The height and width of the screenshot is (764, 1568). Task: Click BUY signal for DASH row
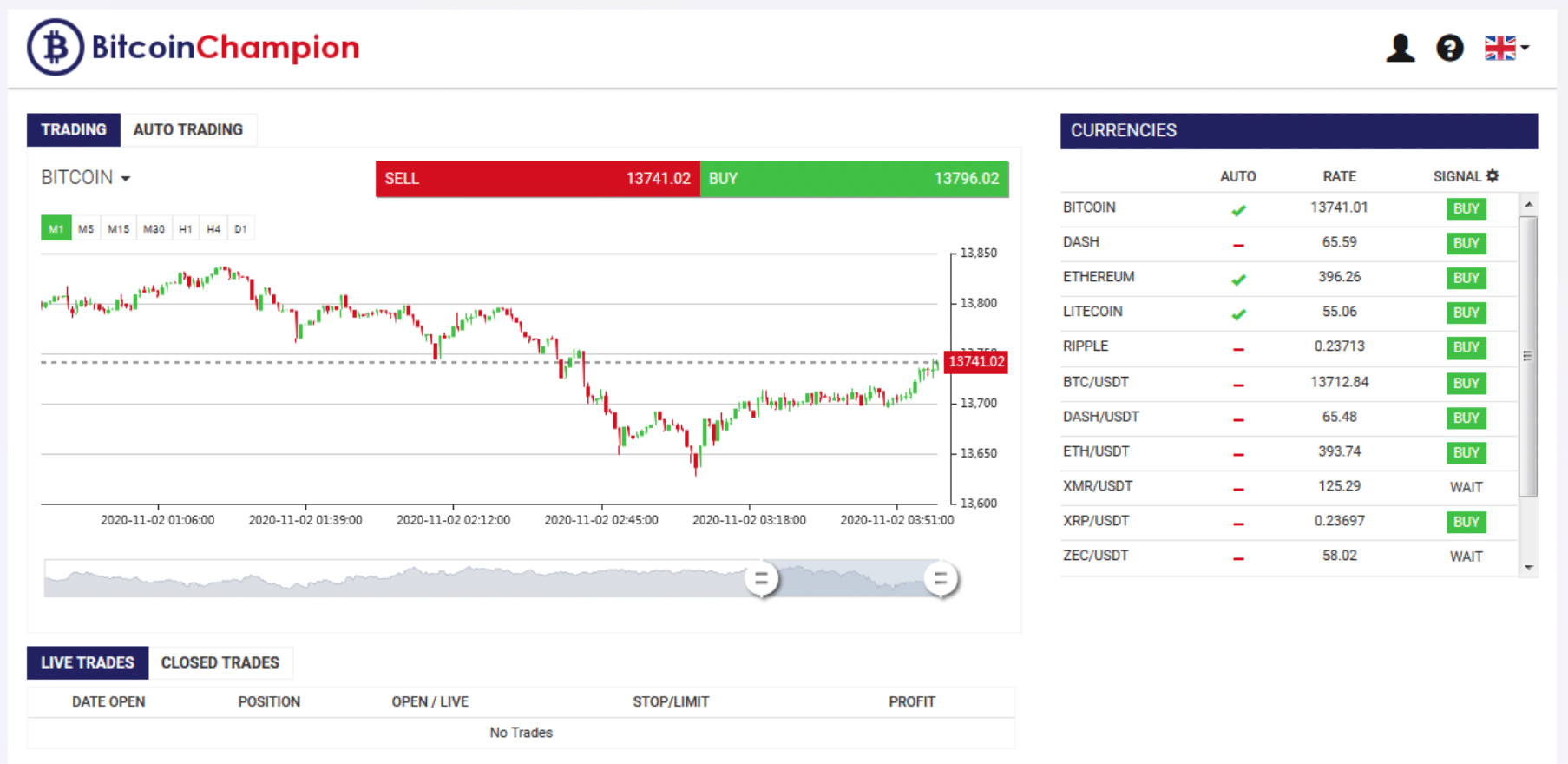(x=1466, y=243)
